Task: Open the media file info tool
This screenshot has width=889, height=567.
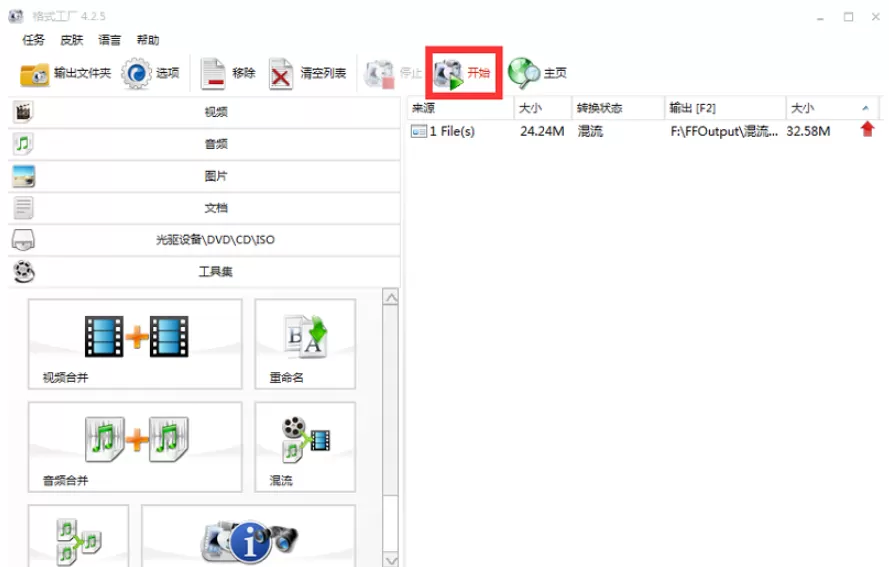Action: tap(248, 536)
